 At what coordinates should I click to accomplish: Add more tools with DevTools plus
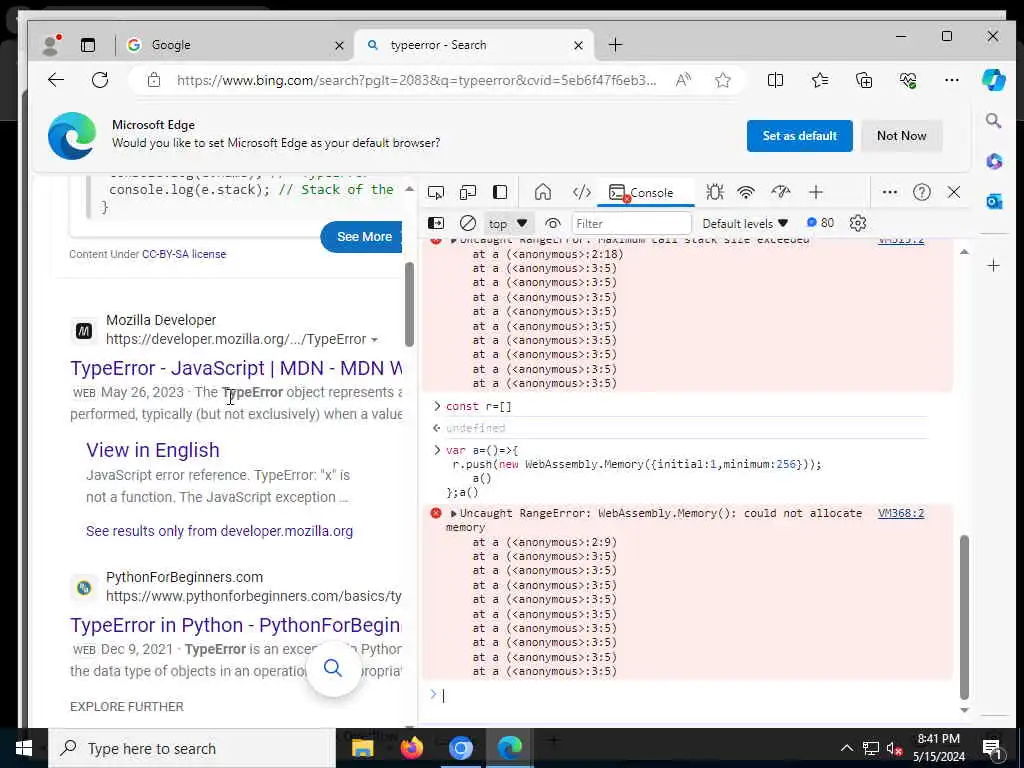pyautogui.click(x=816, y=192)
